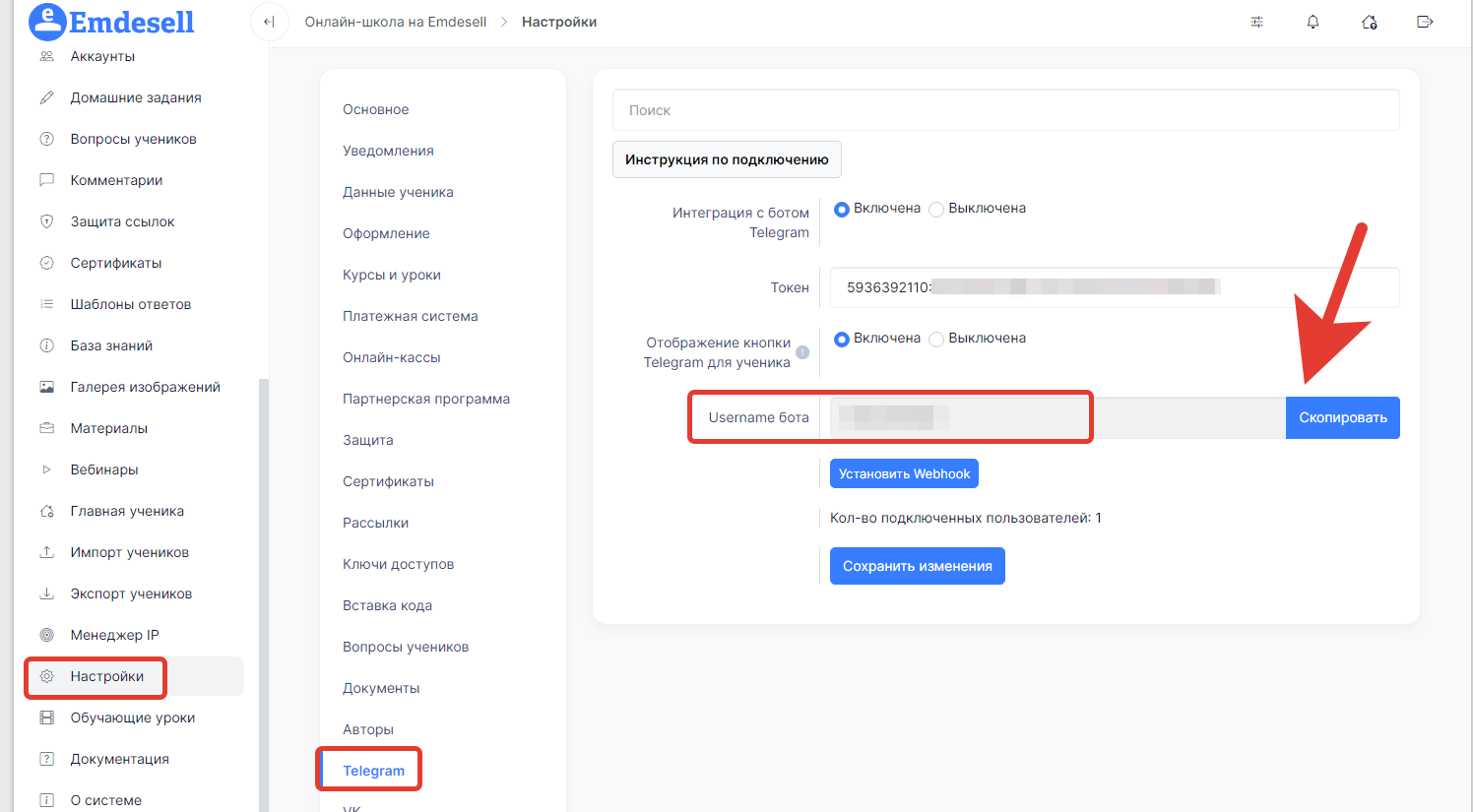The width and height of the screenshot is (1473, 812).
Task: Click the target icon for Менеджер IP
Action: [46, 635]
